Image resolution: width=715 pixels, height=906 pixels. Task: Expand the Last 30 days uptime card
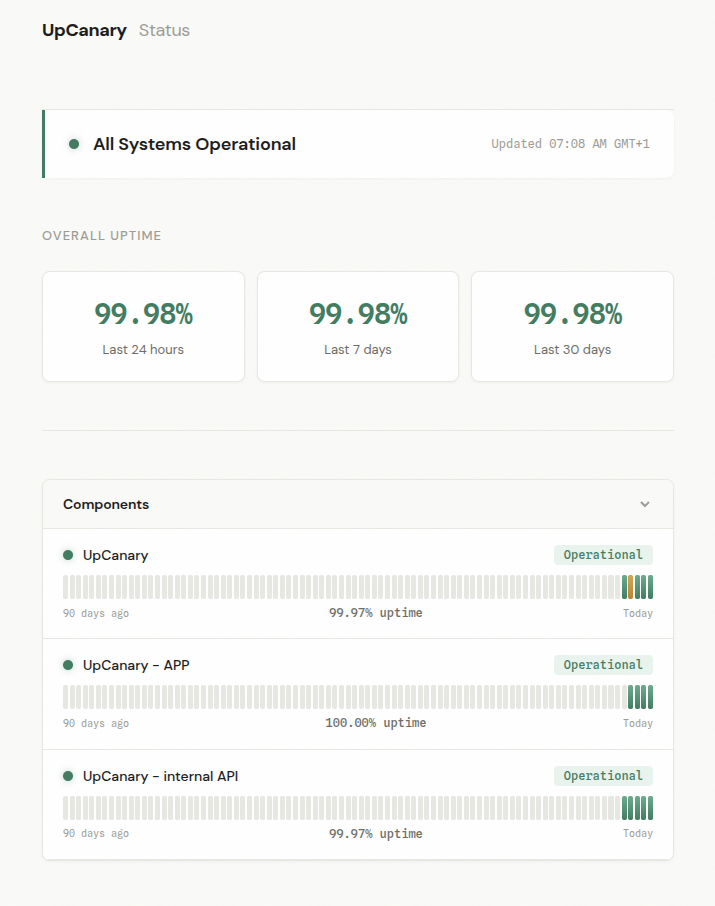(x=571, y=326)
